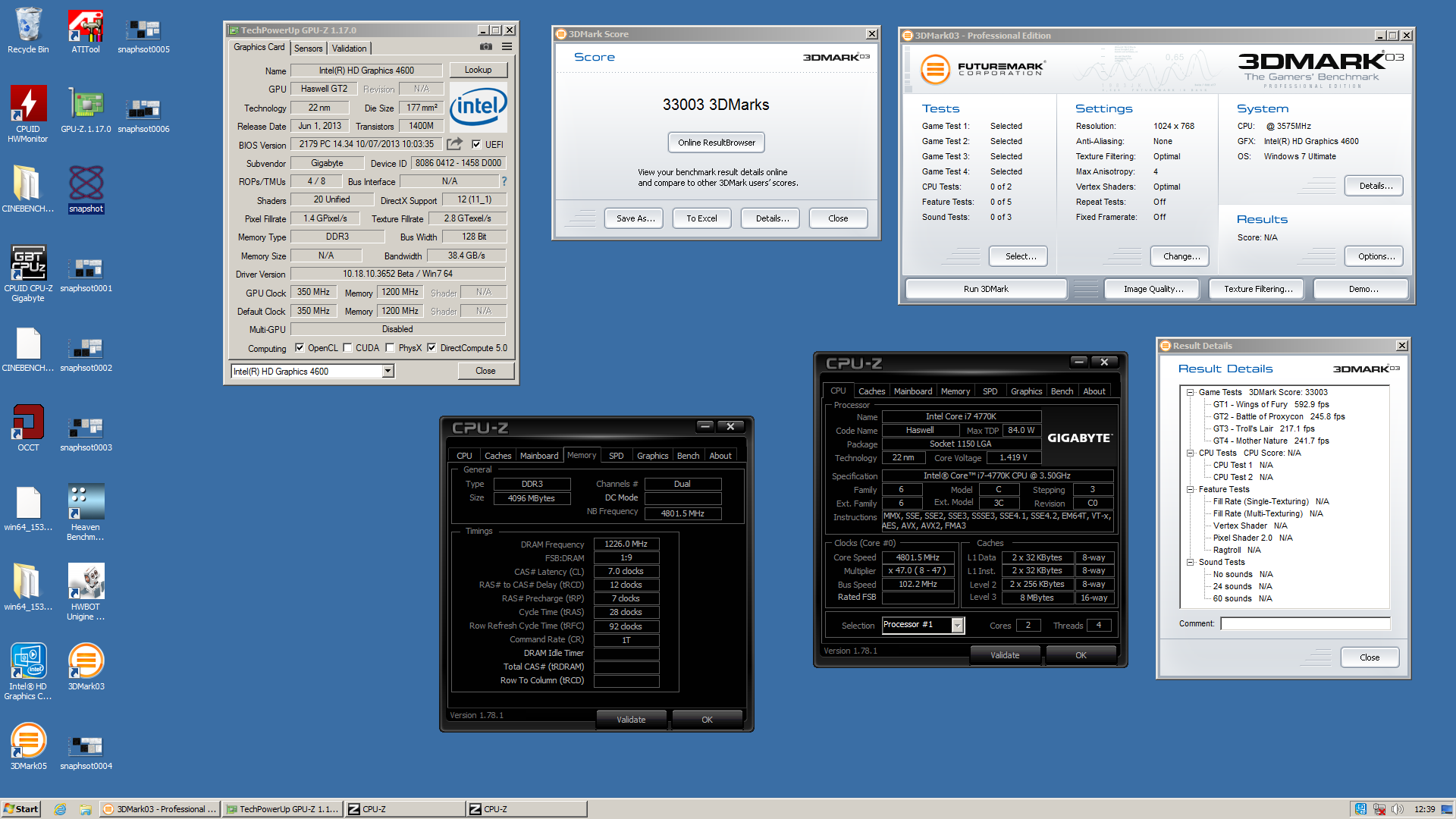Open Internet Explorer from taskbar quick launch
1456x819 pixels.
[x=60, y=809]
